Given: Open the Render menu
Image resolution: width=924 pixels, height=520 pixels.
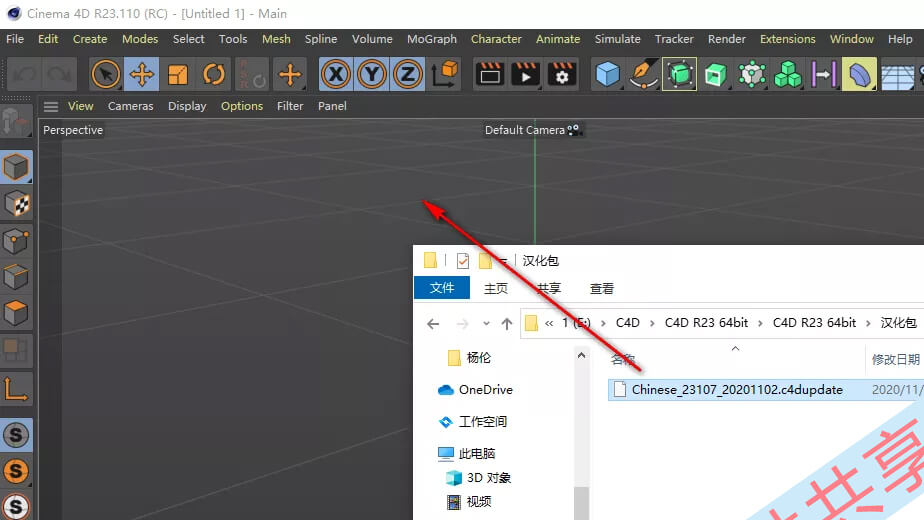Looking at the screenshot, I should 727,39.
